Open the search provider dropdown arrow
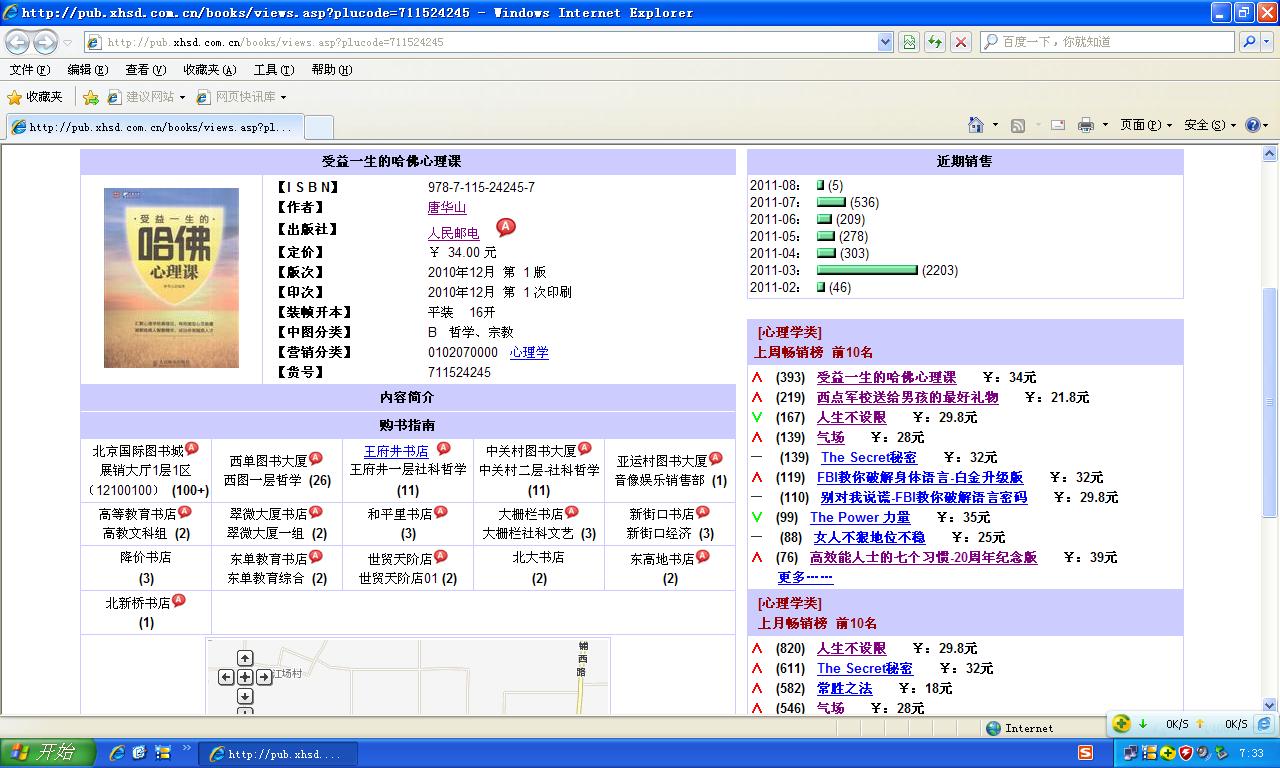Viewport: 1280px width, 768px height. click(1268, 42)
